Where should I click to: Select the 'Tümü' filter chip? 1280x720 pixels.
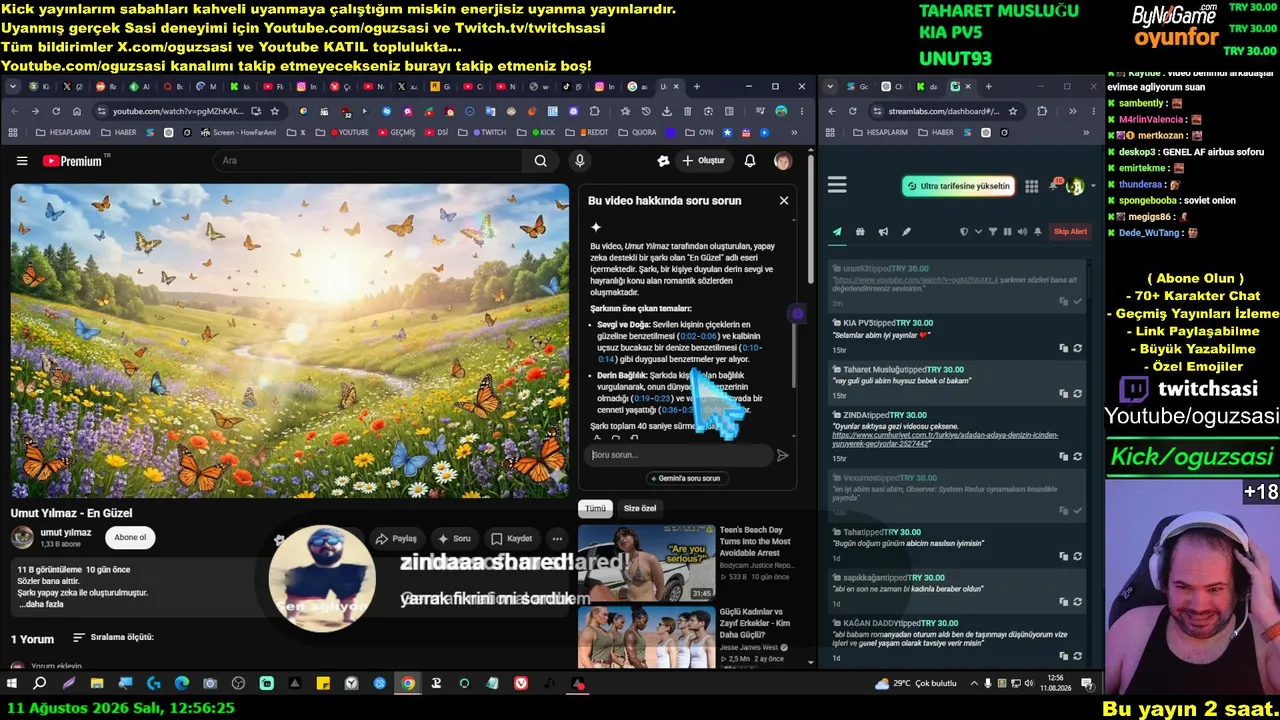point(595,509)
